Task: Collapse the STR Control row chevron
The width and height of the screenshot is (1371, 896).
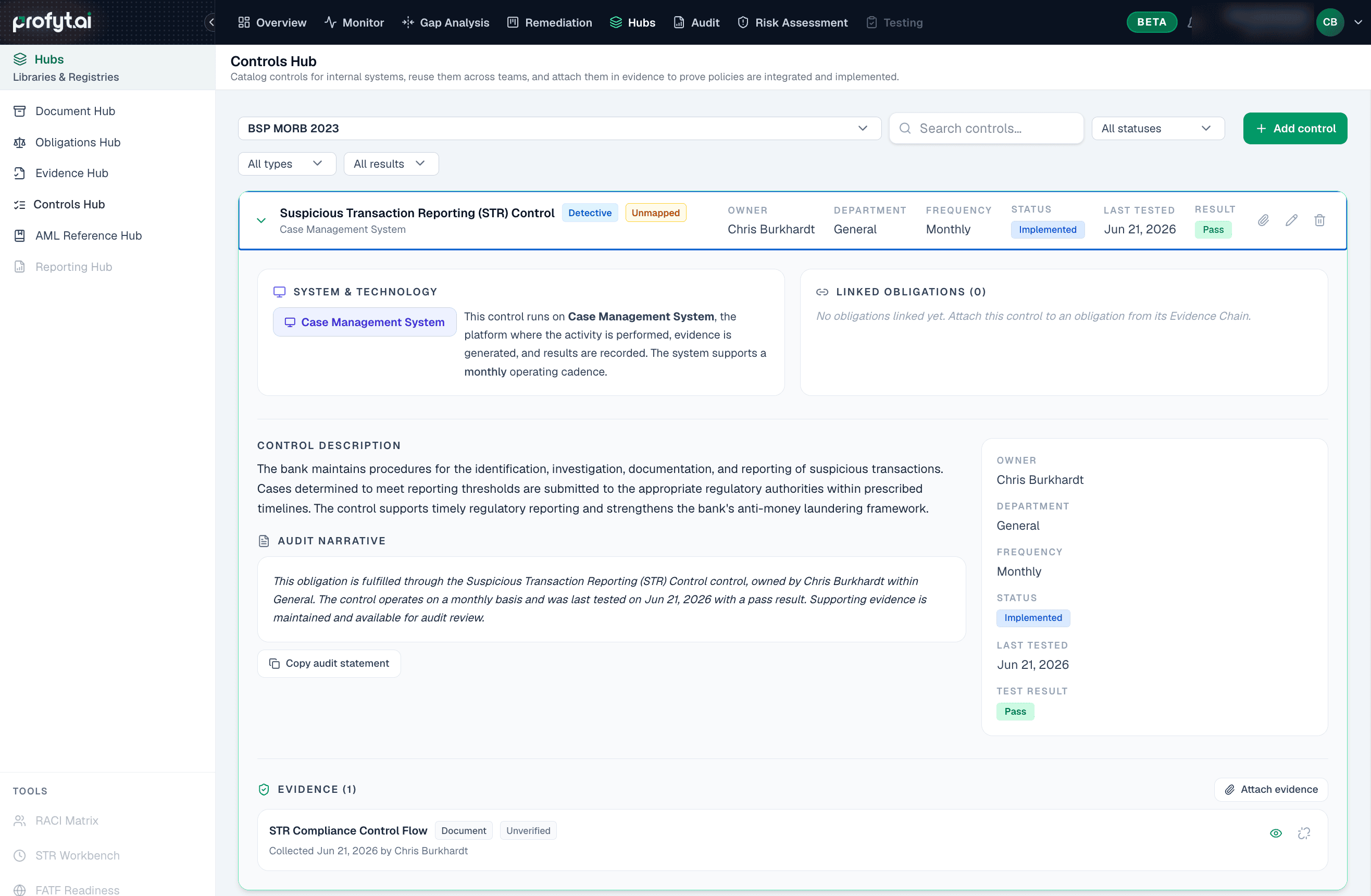Action: tap(261, 220)
